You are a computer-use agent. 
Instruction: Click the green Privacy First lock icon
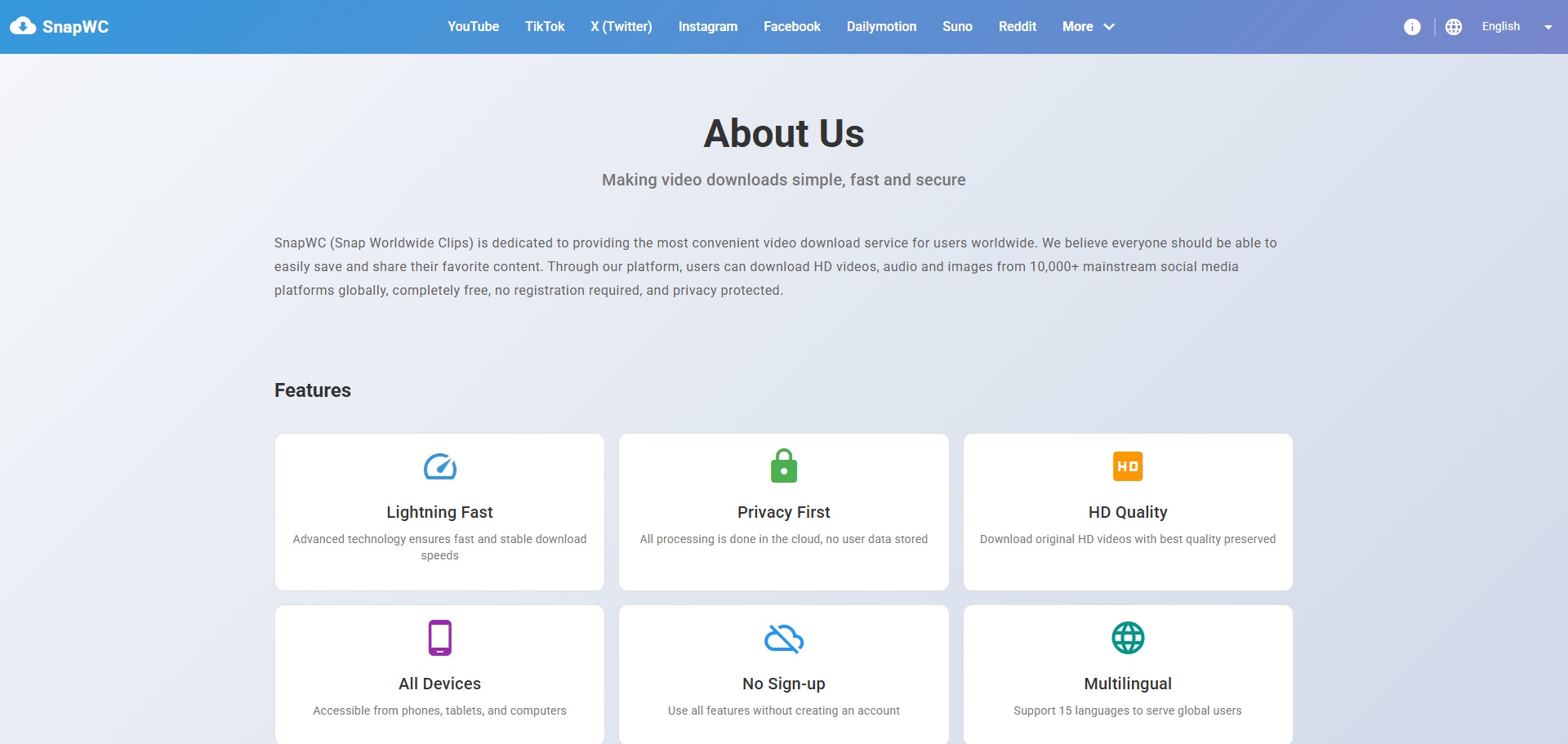click(x=784, y=466)
